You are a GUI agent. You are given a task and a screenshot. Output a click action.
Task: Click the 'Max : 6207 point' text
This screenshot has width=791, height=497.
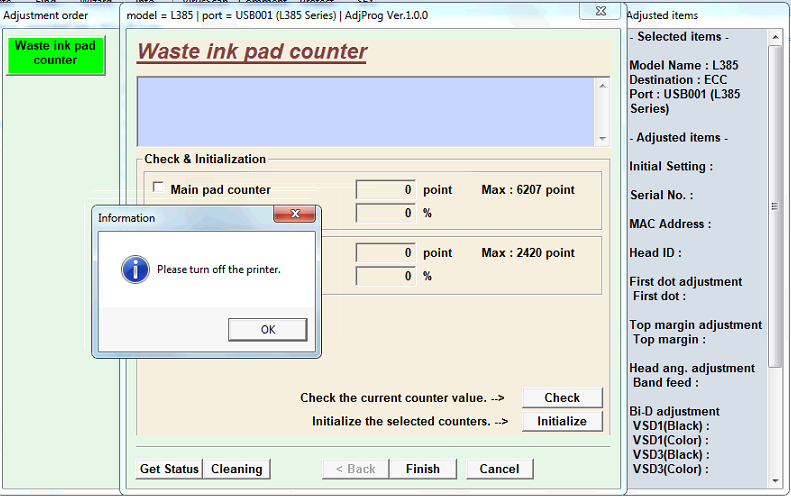click(x=528, y=190)
